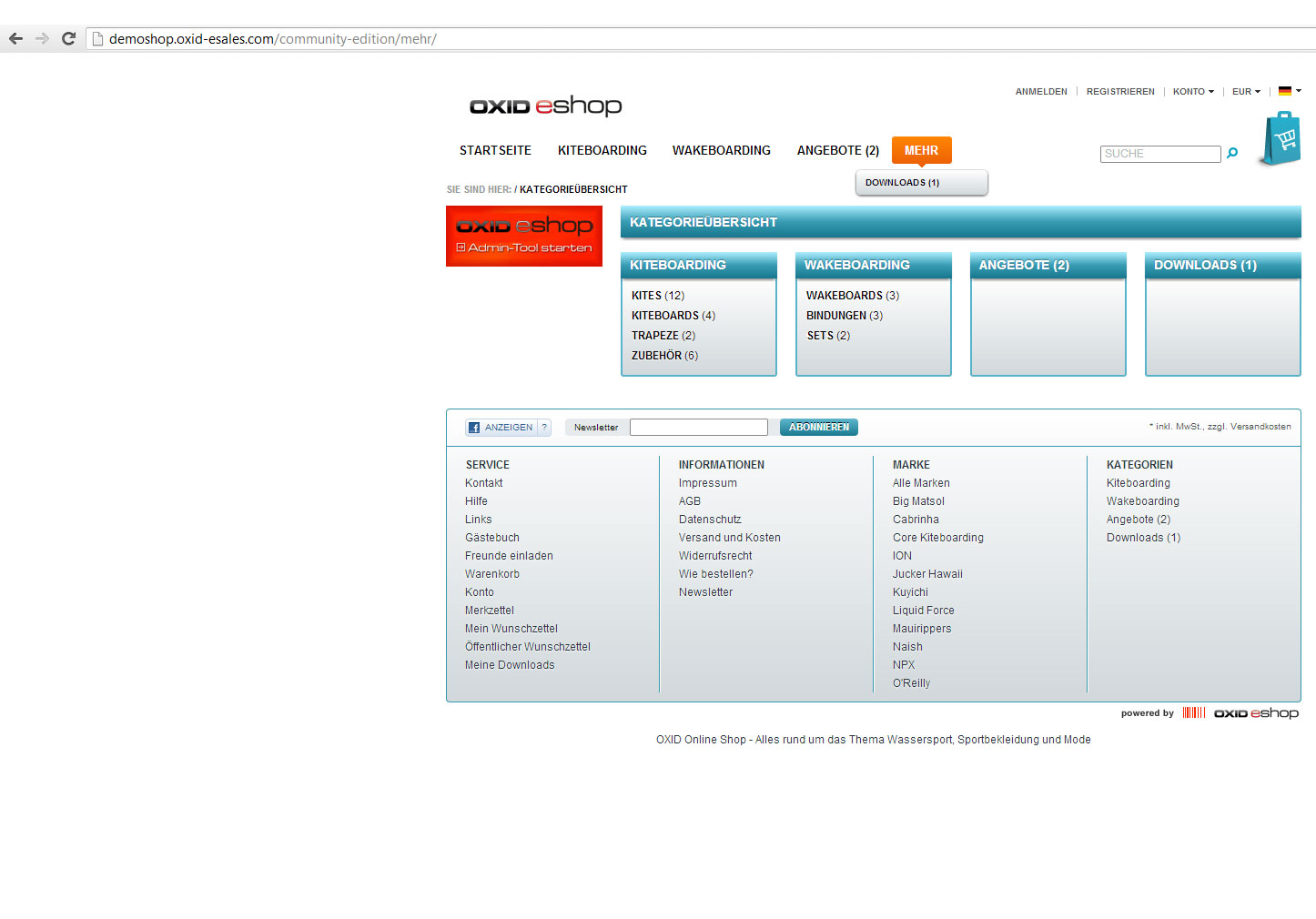Open the German flag language dropdown
Screen dimensions: 1316x919
(x=1290, y=91)
